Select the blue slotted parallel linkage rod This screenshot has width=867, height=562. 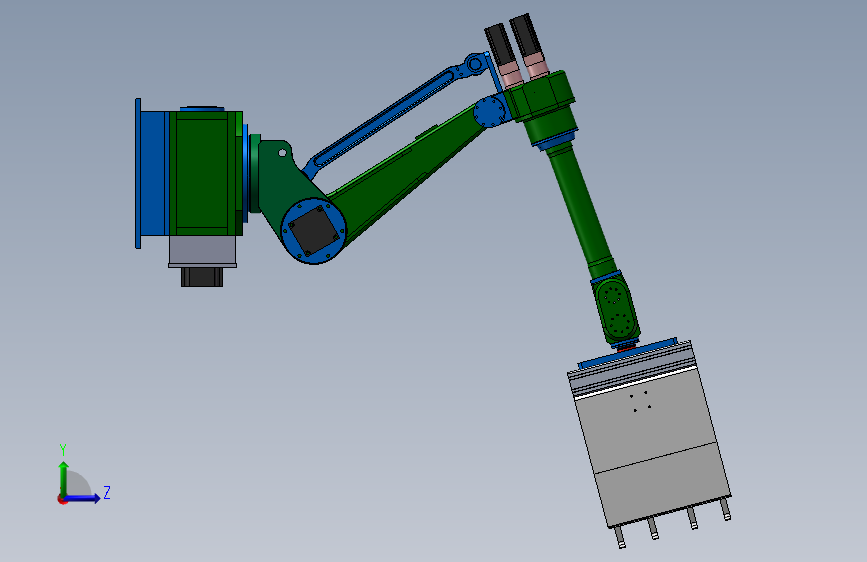click(395, 113)
